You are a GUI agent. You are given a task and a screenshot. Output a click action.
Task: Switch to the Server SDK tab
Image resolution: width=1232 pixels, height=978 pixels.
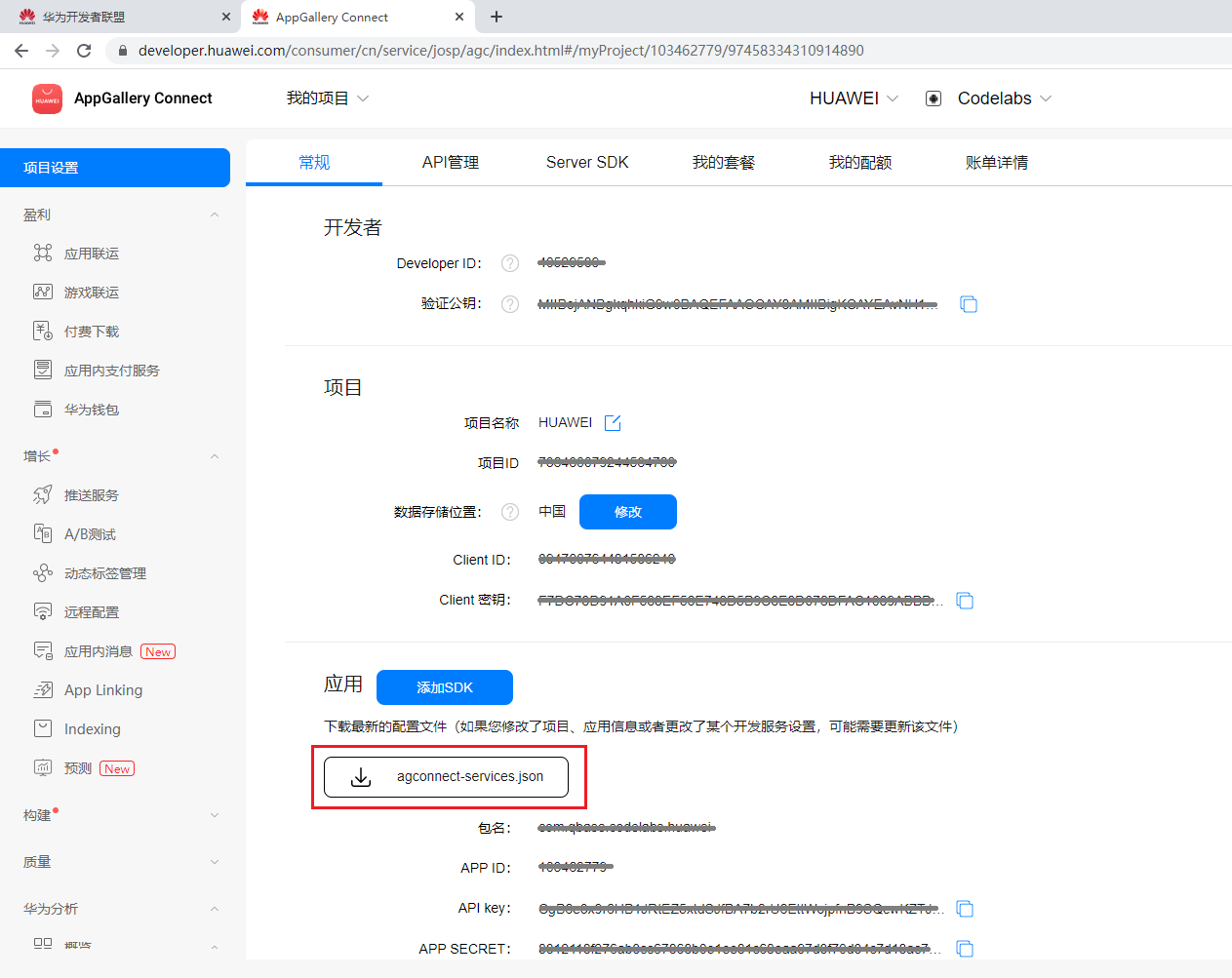587,163
